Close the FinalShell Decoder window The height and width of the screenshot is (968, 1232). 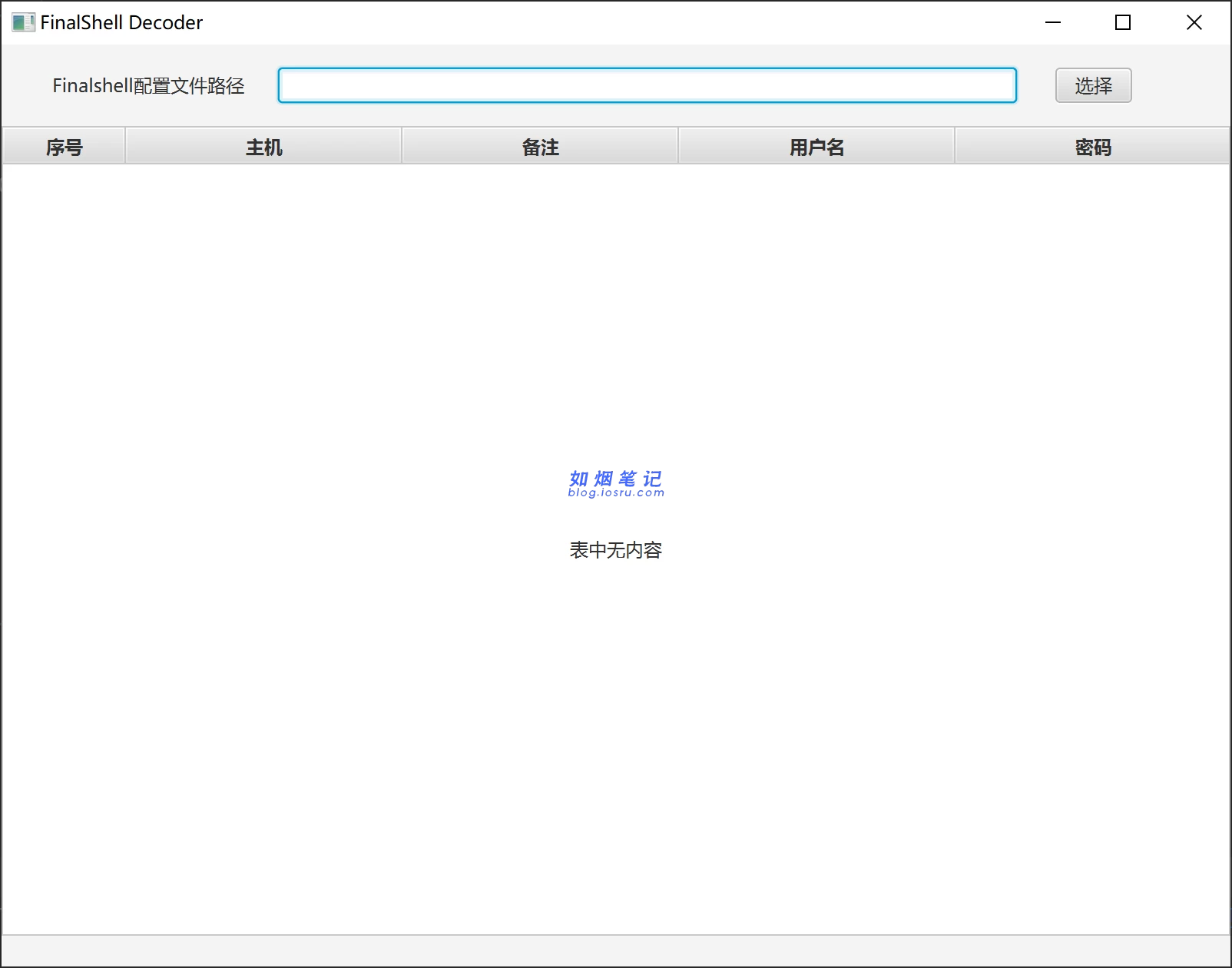point(1194,22)
